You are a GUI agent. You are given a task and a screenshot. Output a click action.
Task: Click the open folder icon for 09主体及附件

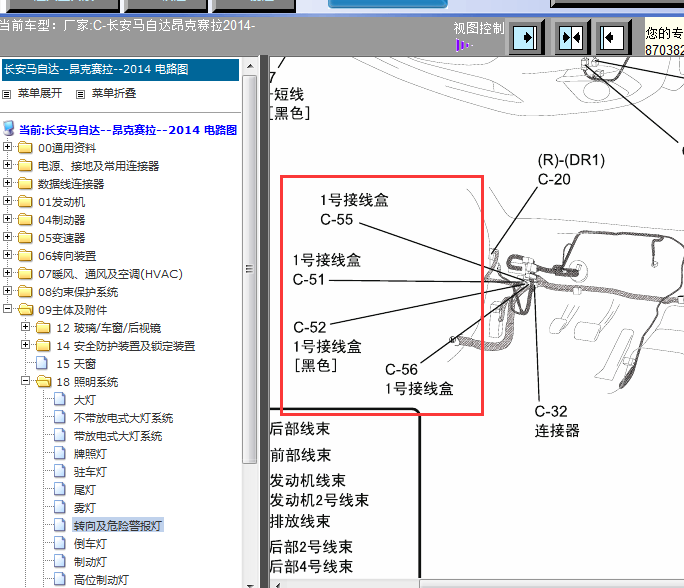[x=25, y=309]
